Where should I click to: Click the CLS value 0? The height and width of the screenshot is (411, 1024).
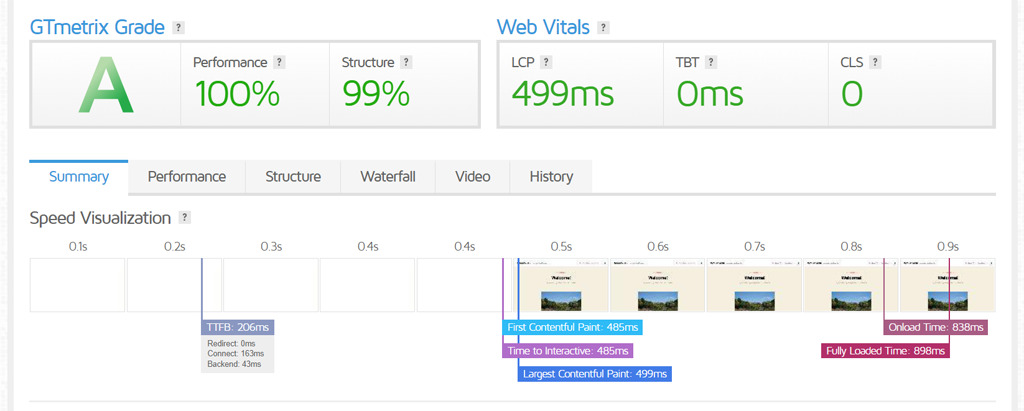[x=852, y=94]
